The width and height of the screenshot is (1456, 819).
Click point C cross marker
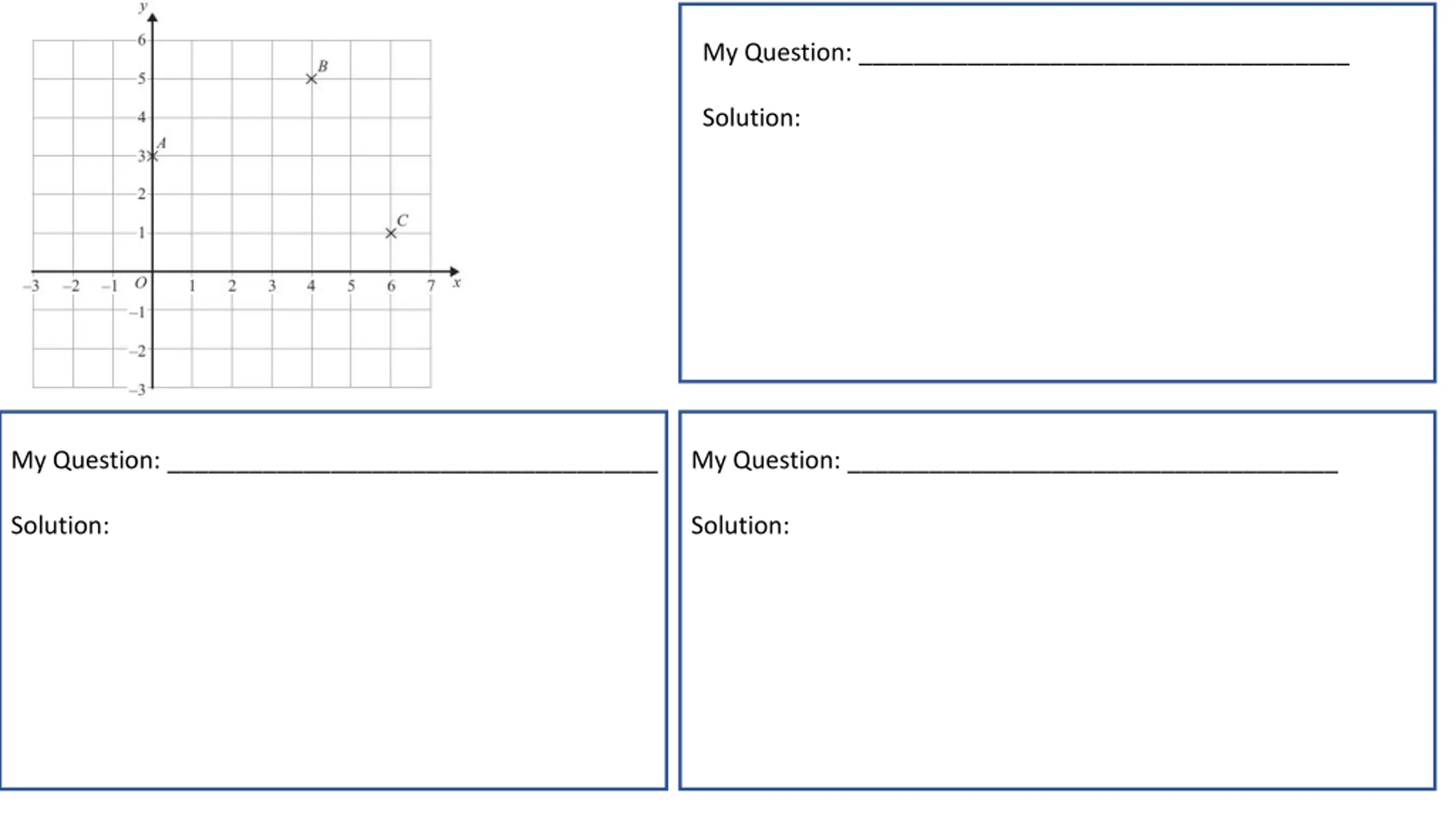391,233
